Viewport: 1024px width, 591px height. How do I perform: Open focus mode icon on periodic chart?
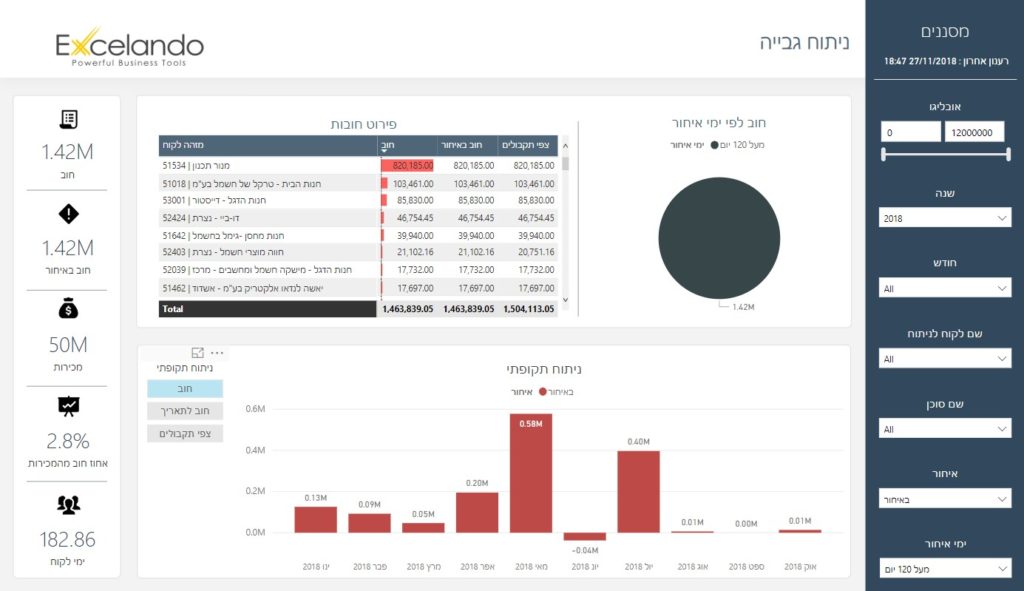(197, 353)
